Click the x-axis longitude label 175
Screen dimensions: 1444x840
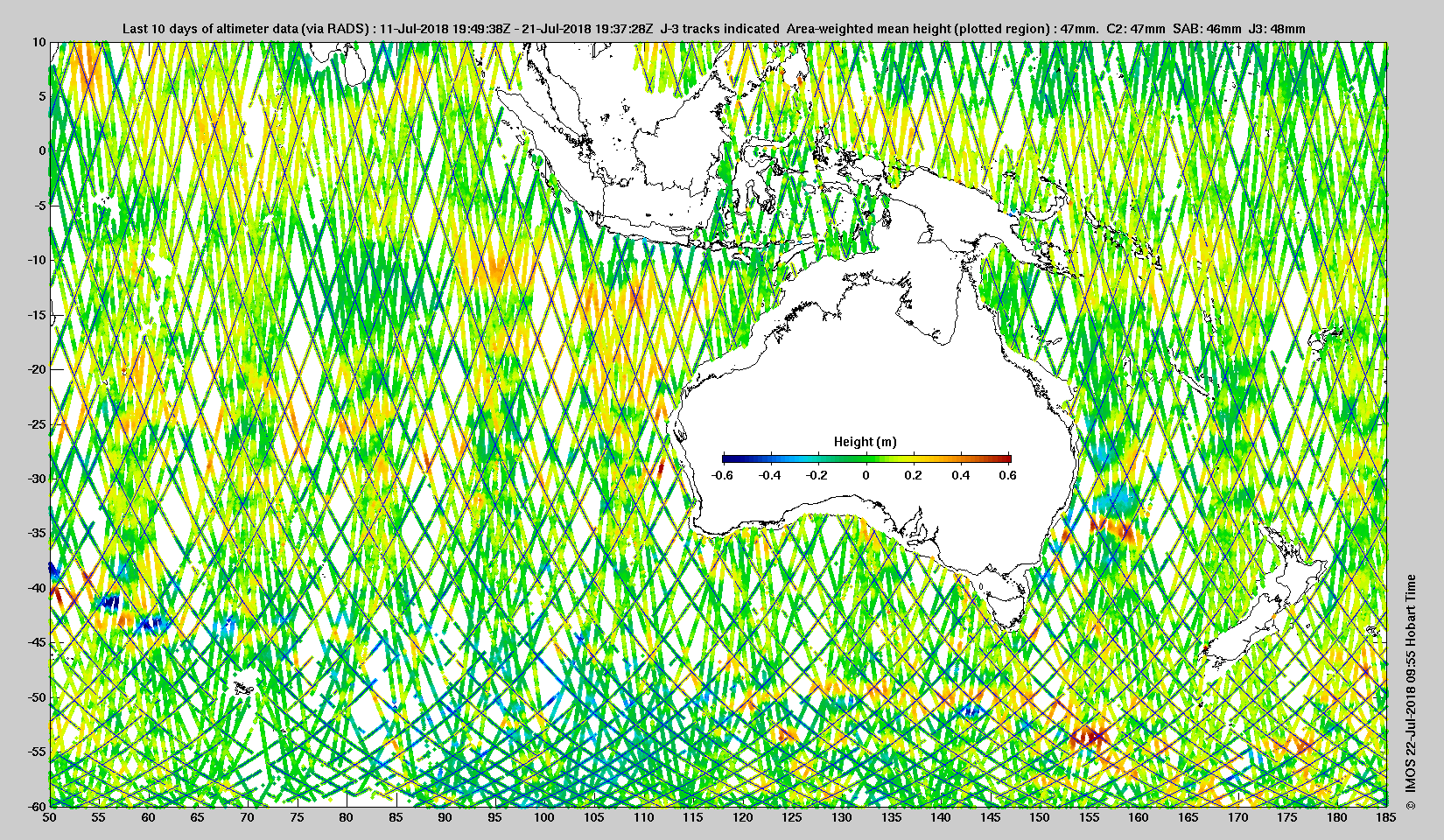tap(1287, 817)
